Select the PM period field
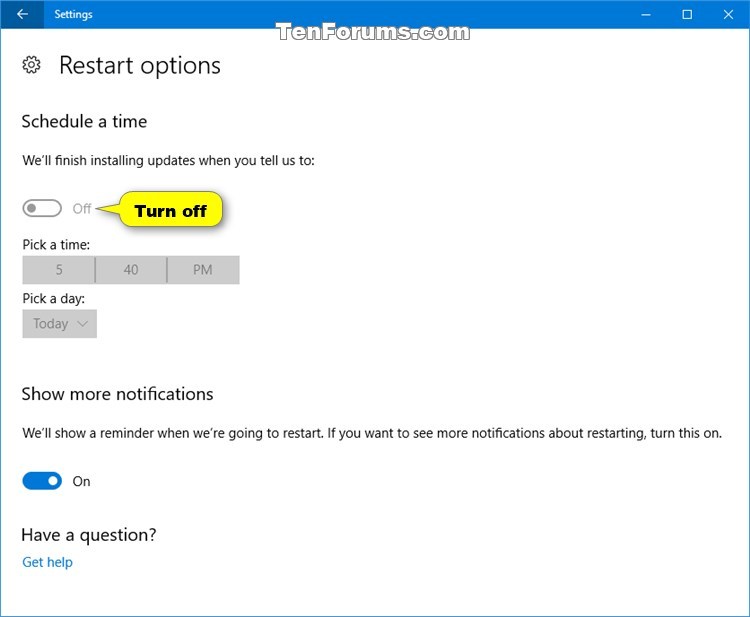 tap(203, 270)
